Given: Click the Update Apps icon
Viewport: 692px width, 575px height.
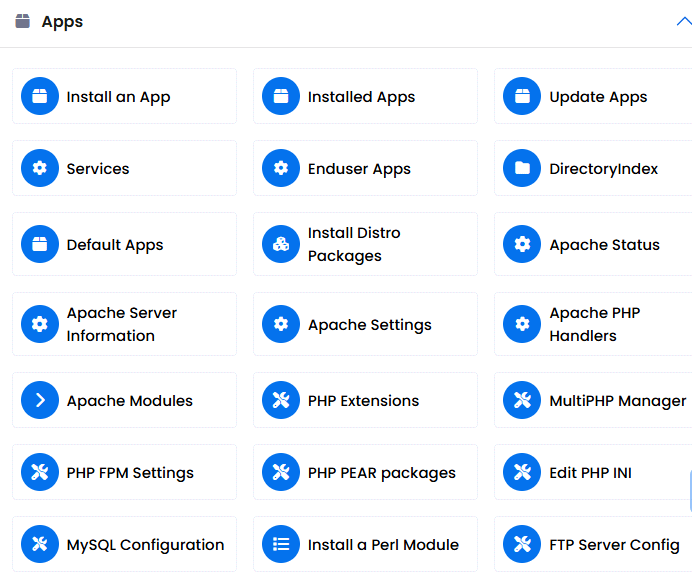Looking at the screenshot, I should (522, 96).
